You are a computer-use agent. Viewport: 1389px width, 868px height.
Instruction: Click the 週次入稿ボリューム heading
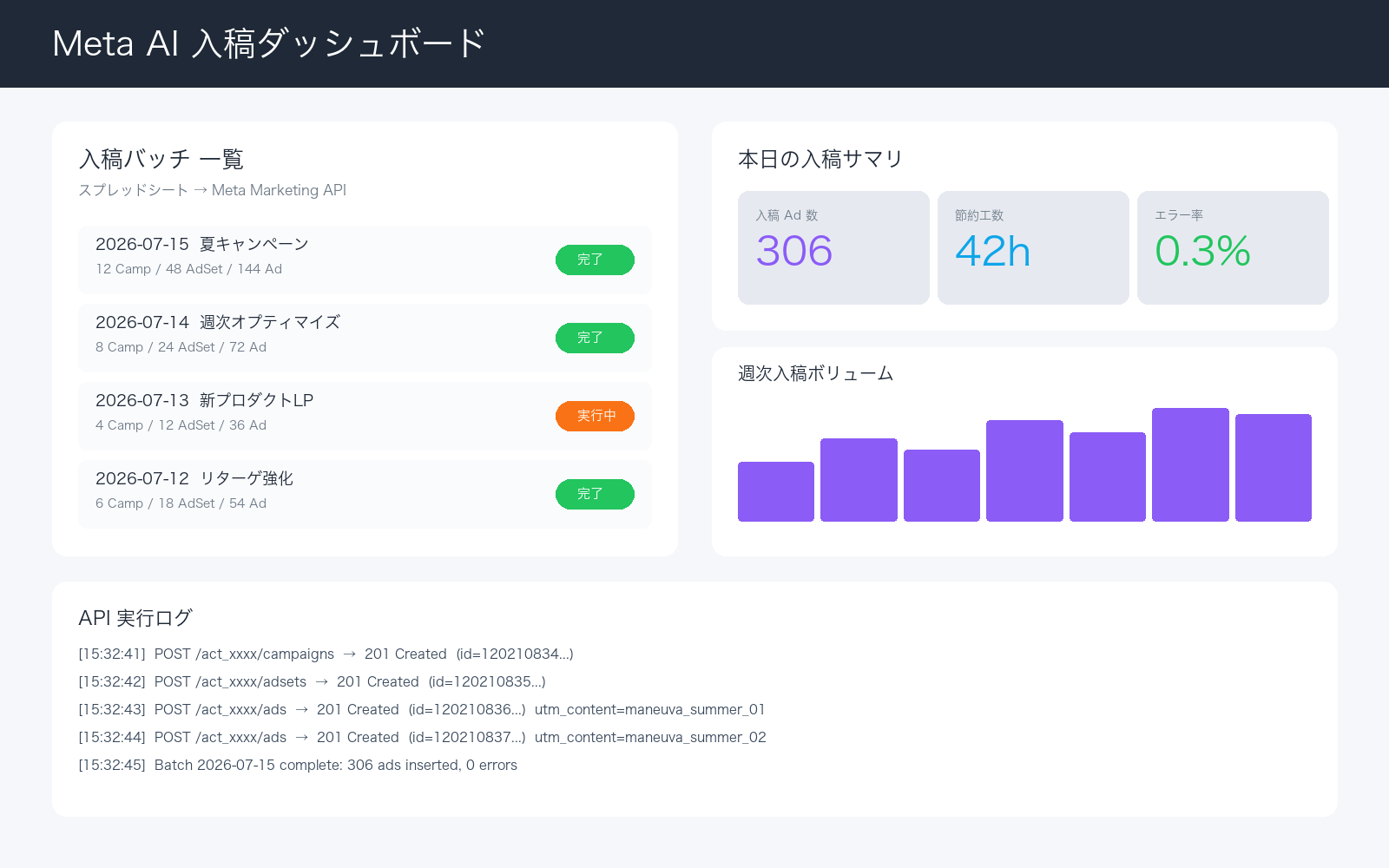815,373
